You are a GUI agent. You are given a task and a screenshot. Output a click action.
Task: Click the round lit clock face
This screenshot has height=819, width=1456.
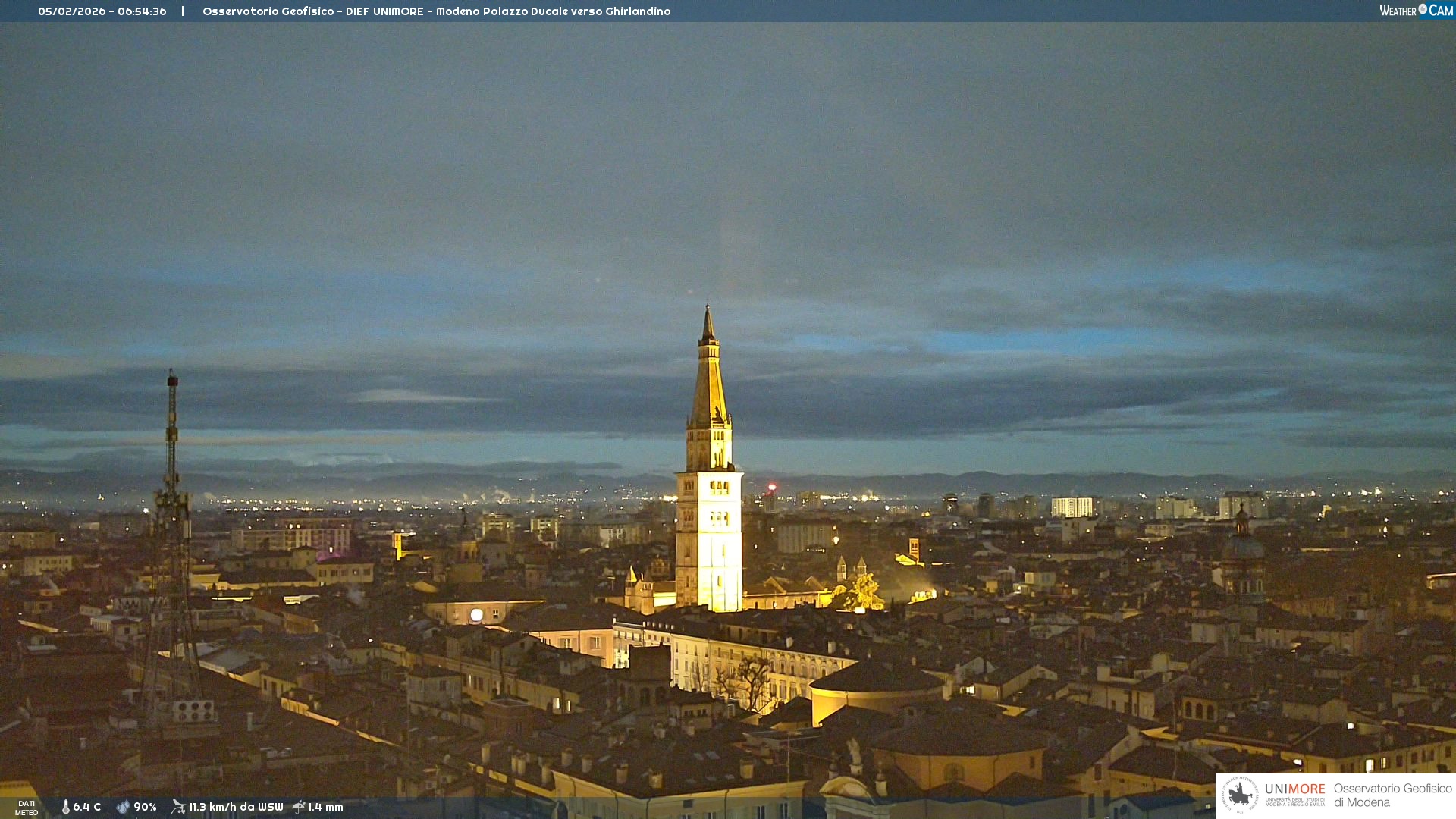coord(476,615)
